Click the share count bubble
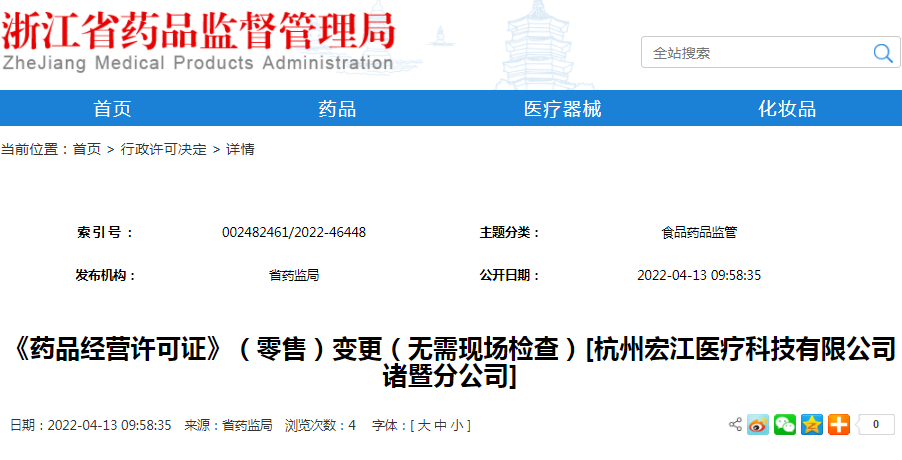902x460 pixels. [x=875, y=425]
